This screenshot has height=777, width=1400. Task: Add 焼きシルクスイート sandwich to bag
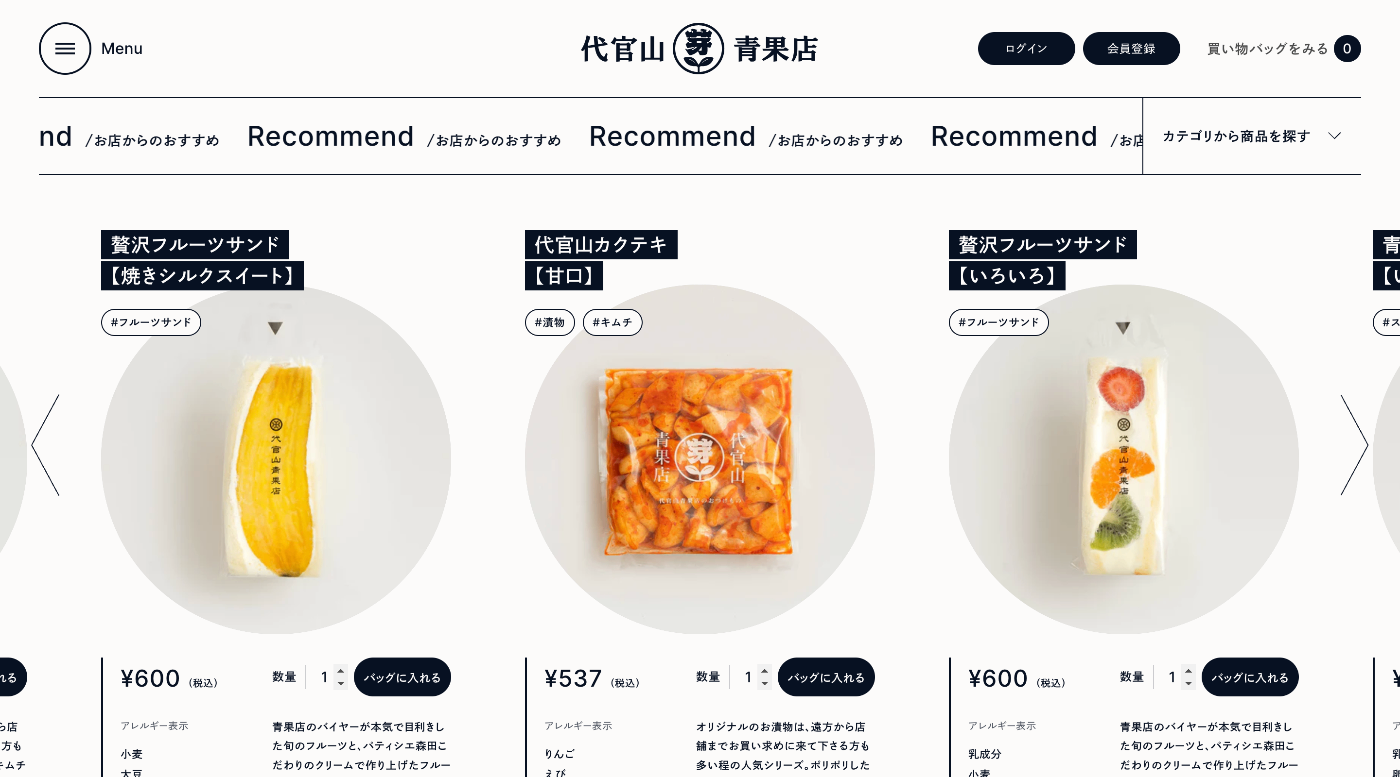point(402,677)
